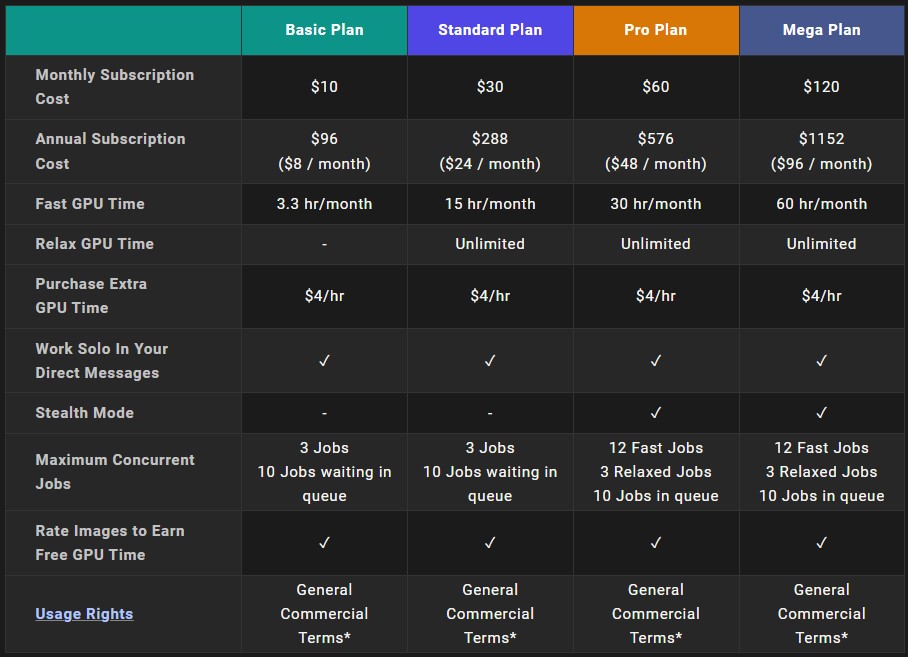
Task: Click Rate Images checkmark for Mega Plan
Action: point(822,543)
